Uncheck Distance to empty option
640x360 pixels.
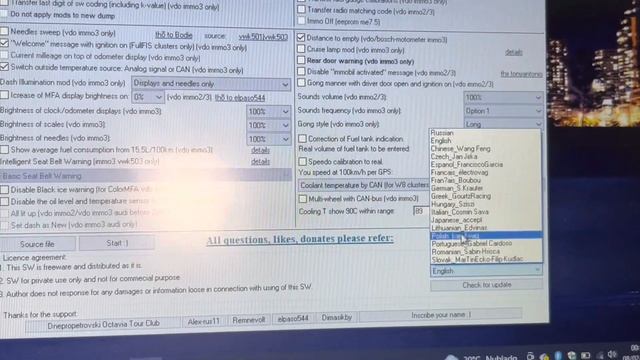tap(301, 38)
